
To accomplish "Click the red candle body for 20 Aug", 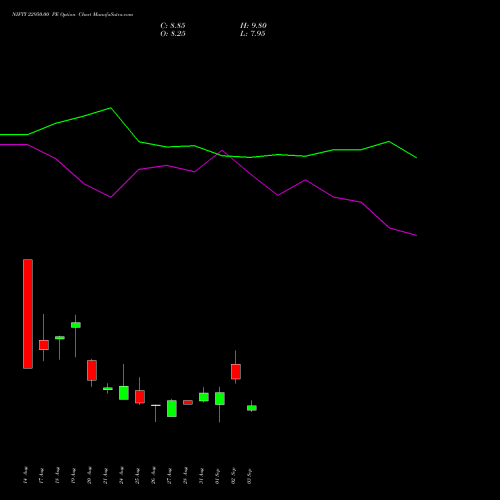I will (x=92, y=370).
